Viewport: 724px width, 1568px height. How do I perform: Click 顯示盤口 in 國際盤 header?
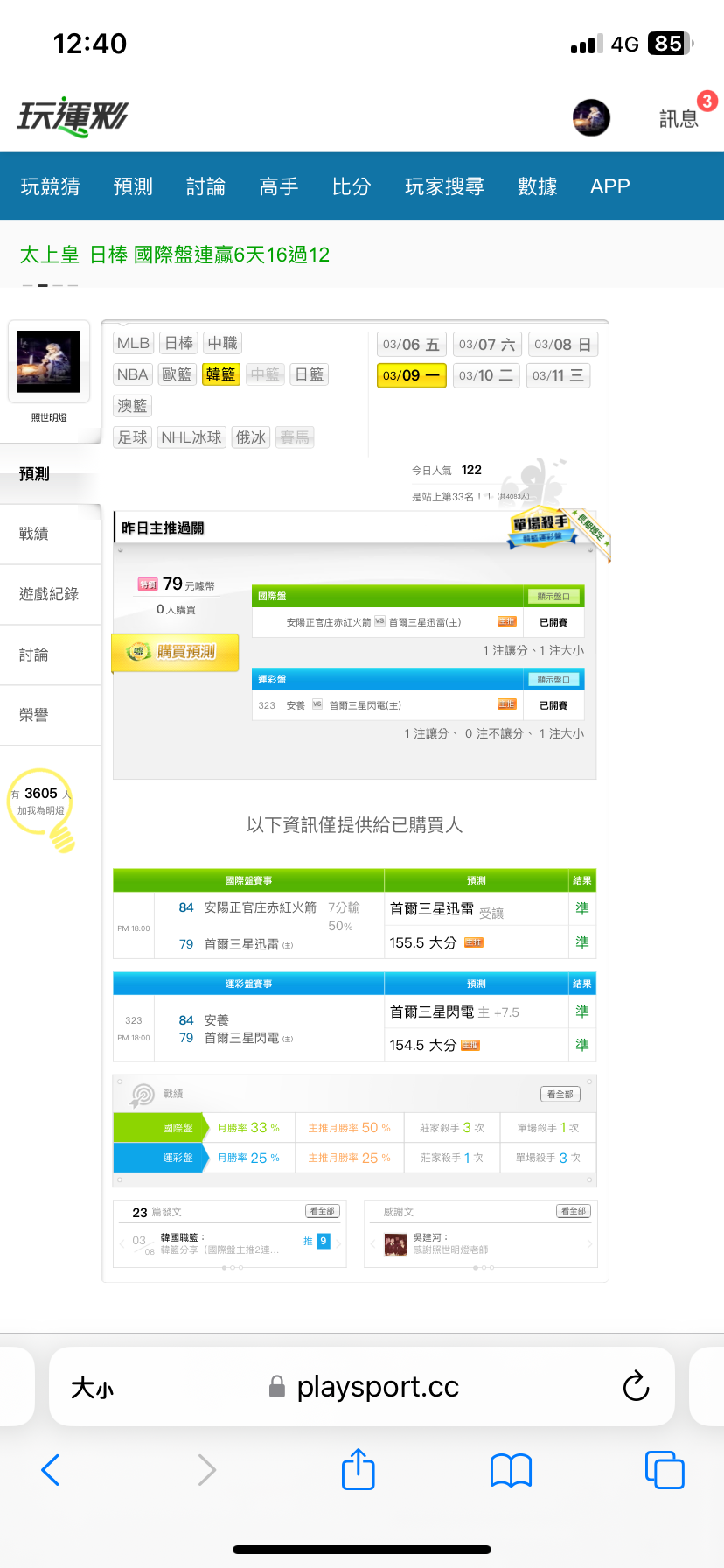pos(553,597)
